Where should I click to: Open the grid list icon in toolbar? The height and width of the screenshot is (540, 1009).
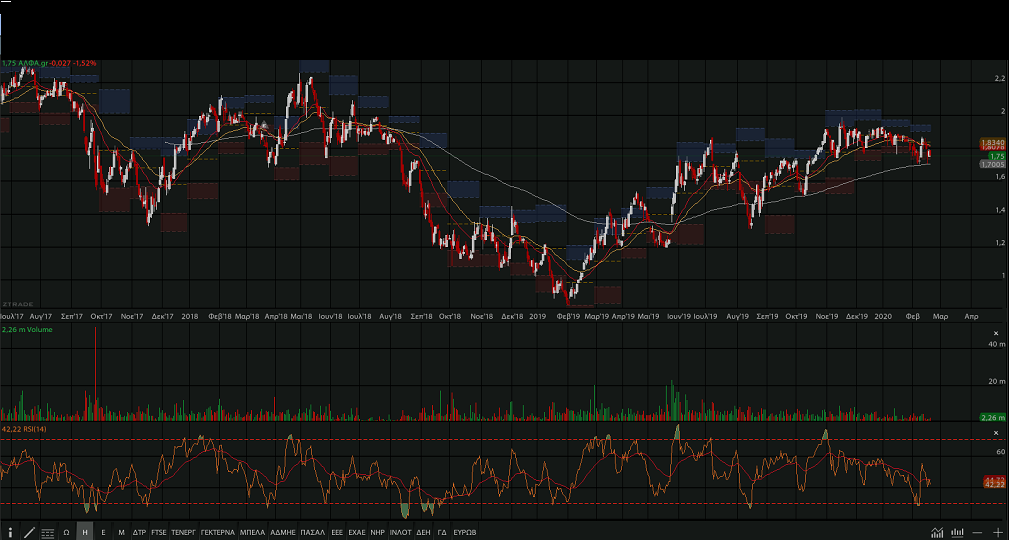pyautogui.click(x=47, y=533)
